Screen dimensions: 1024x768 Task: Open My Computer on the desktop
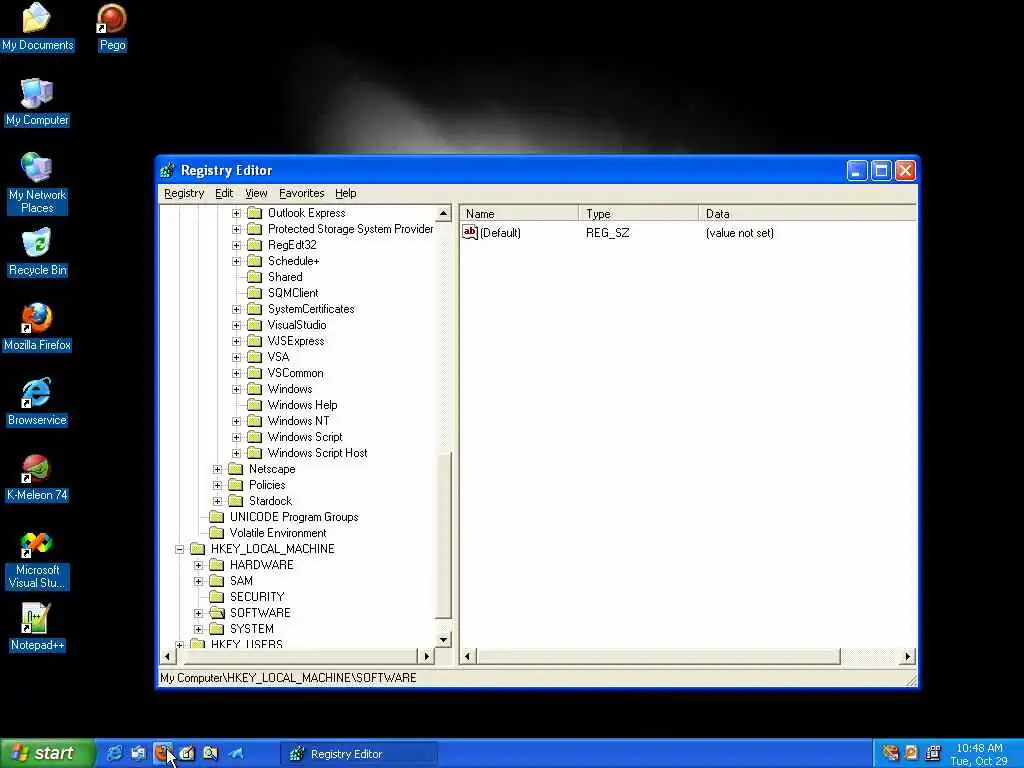click(37, 103)
